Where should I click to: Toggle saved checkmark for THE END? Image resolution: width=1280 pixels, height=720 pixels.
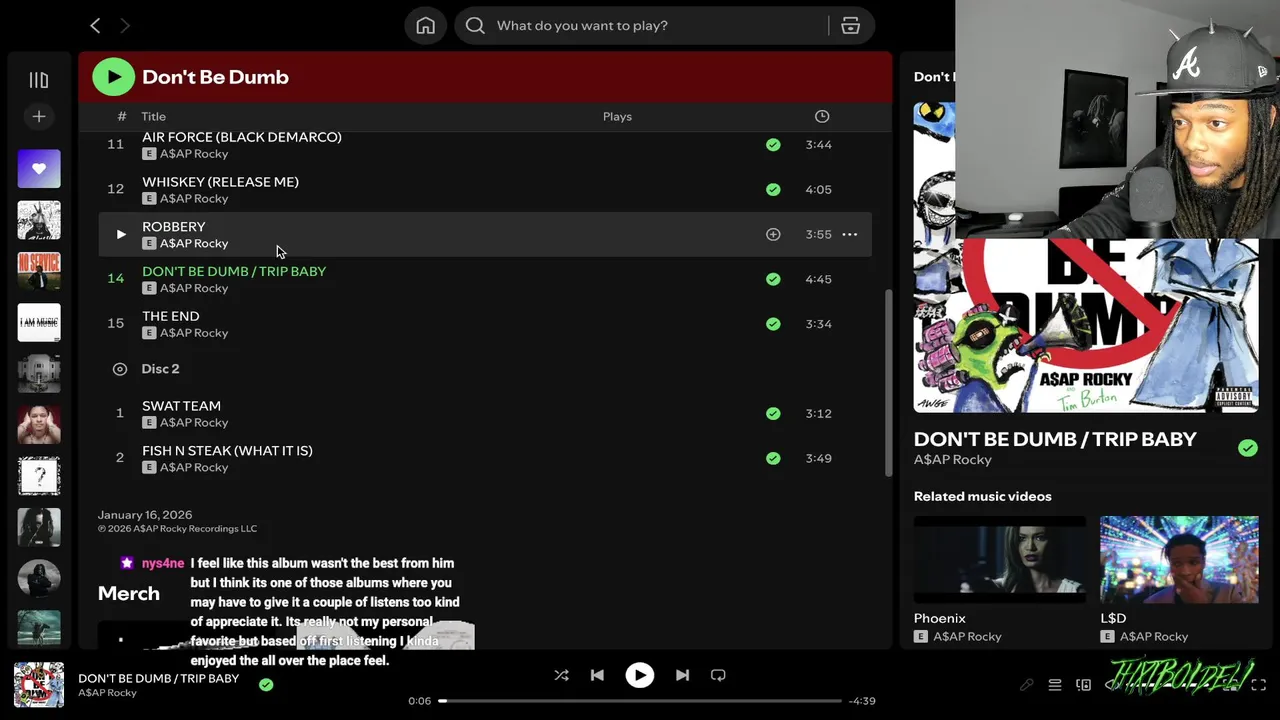[773, 324]
